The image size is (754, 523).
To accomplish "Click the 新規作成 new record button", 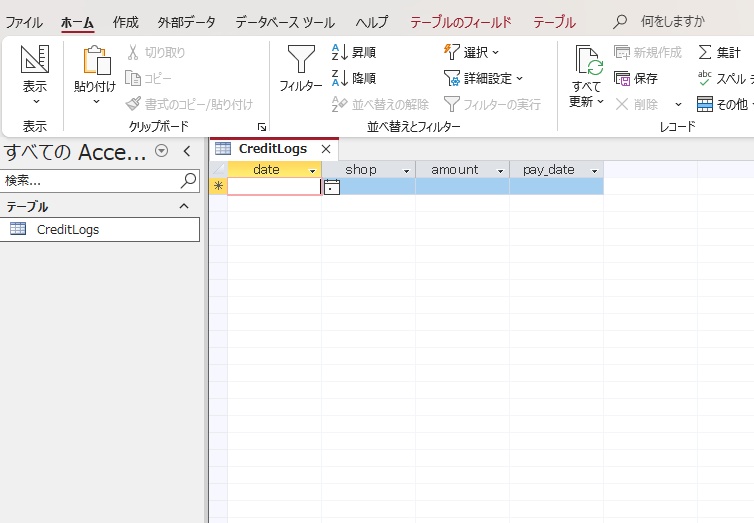I will 648,52.
